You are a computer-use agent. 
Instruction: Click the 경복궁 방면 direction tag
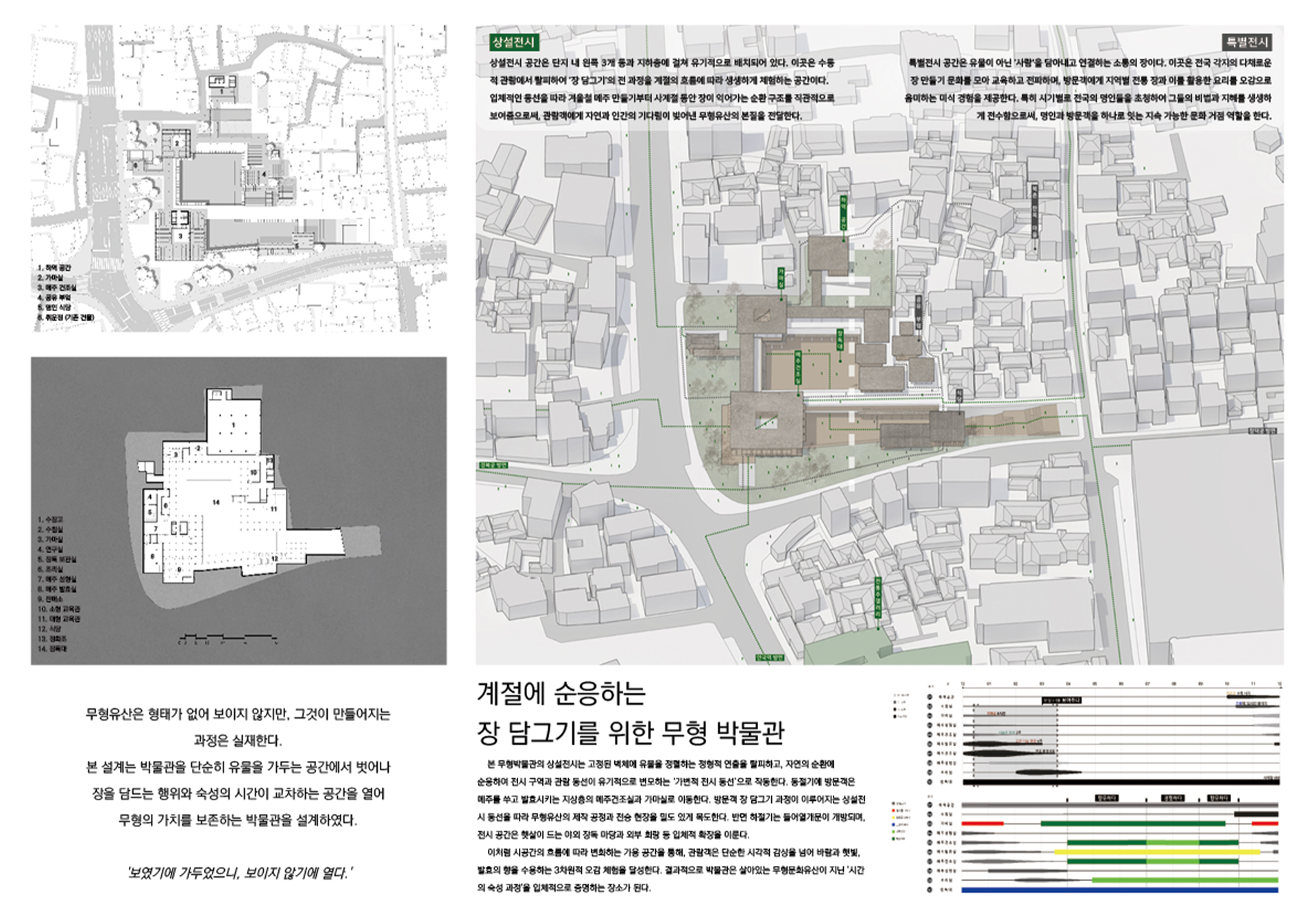point(493,466)
